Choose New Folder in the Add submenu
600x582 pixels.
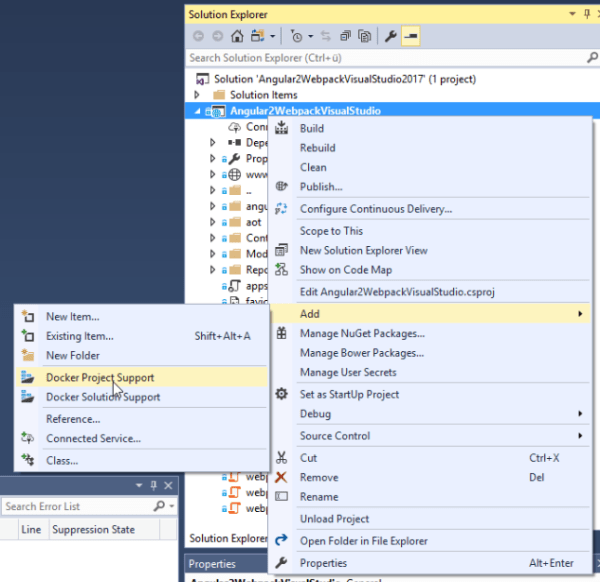click(x=142, y=355)
